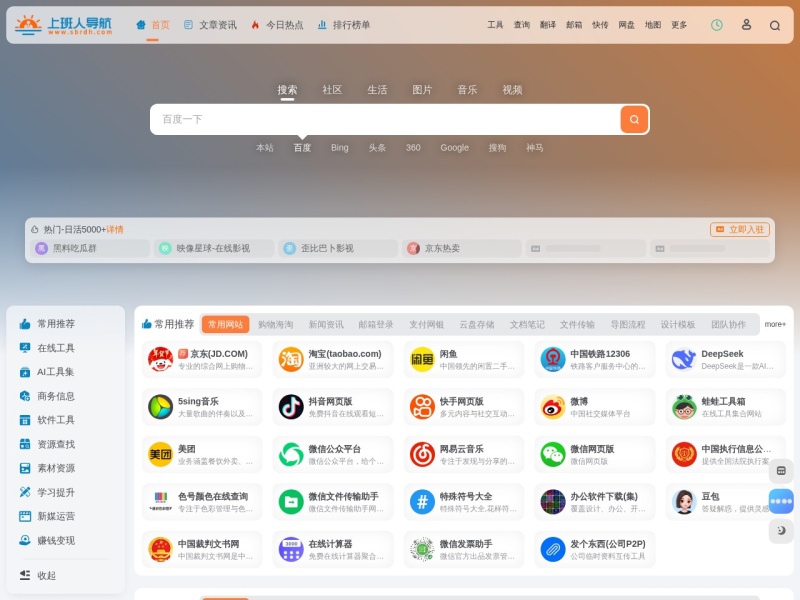Switch search category to 音乐
The width and height of the screenshot is (800, 600).
467,90
